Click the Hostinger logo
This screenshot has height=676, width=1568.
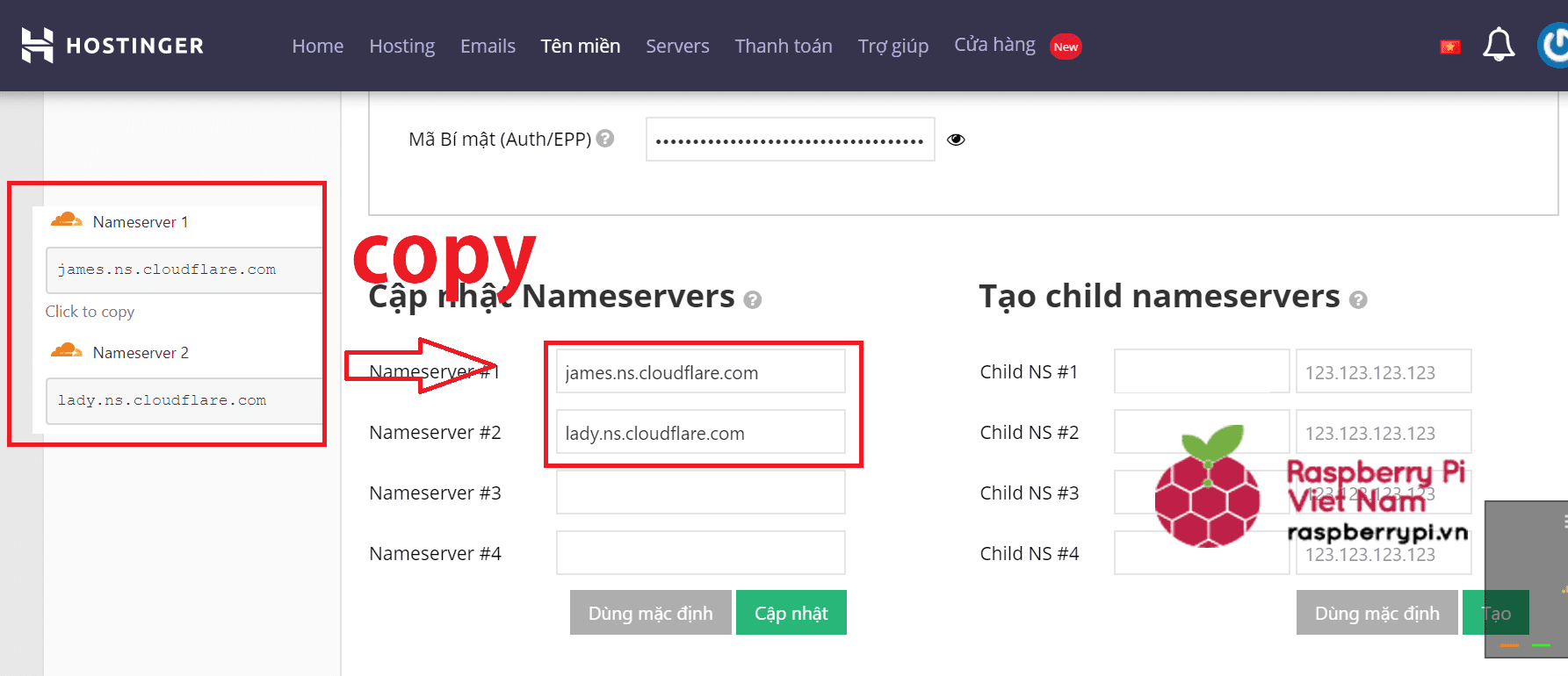(112, 46)
